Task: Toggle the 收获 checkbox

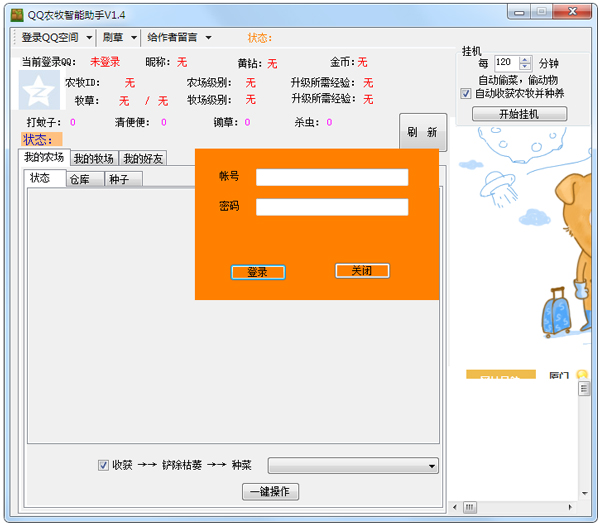Action: coord(104,465)
